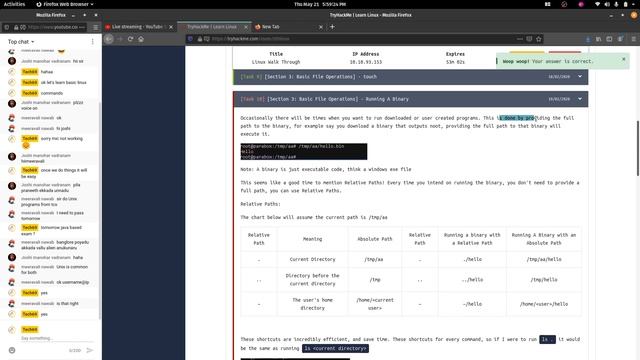Open the Firefox downloads arrow
Viewport: 640px width, 360px height.
coord(588,39)
